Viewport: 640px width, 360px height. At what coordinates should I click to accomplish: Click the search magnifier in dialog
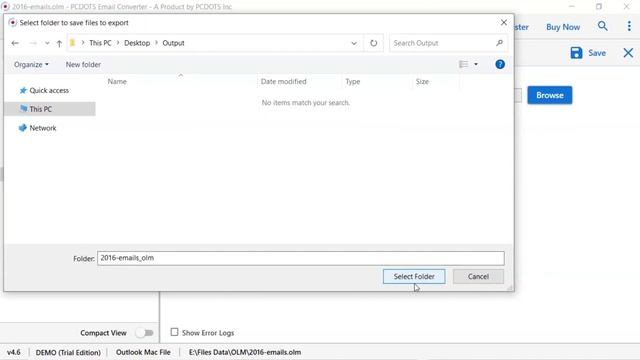pos(499,43)
